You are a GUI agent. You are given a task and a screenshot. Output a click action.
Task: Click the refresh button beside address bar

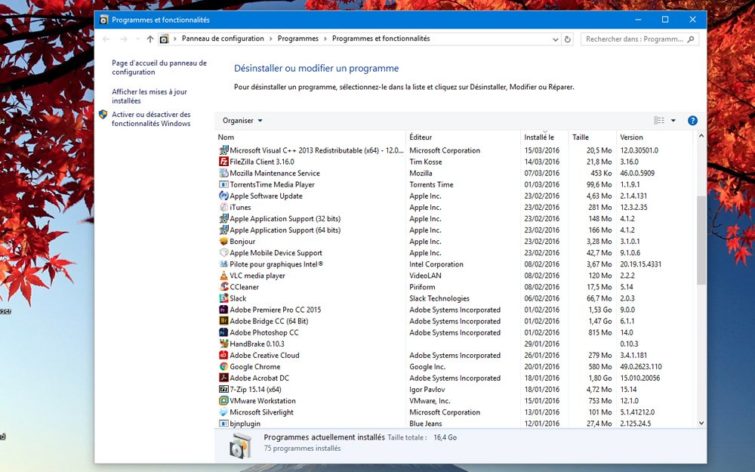point(568,39)
